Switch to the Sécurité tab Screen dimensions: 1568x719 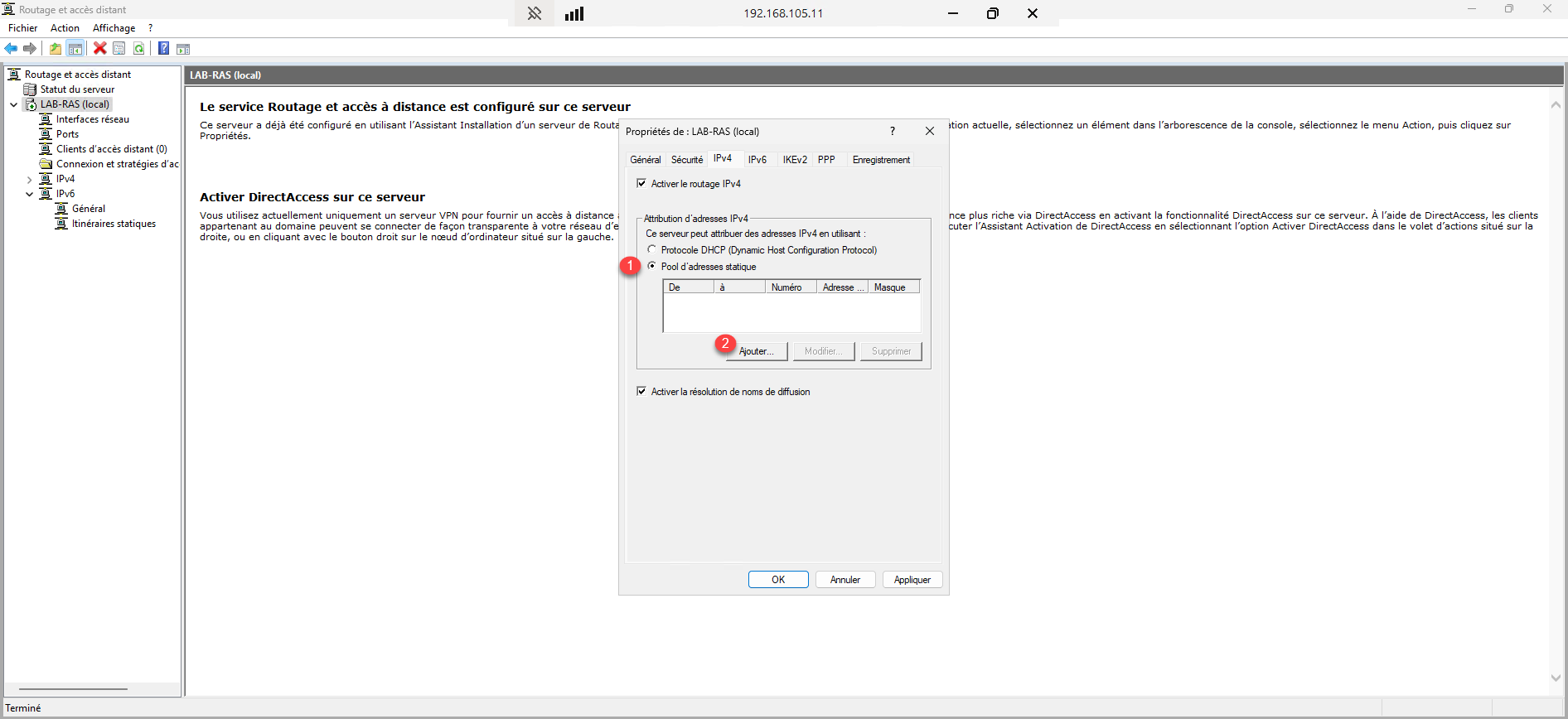[686, 160]
